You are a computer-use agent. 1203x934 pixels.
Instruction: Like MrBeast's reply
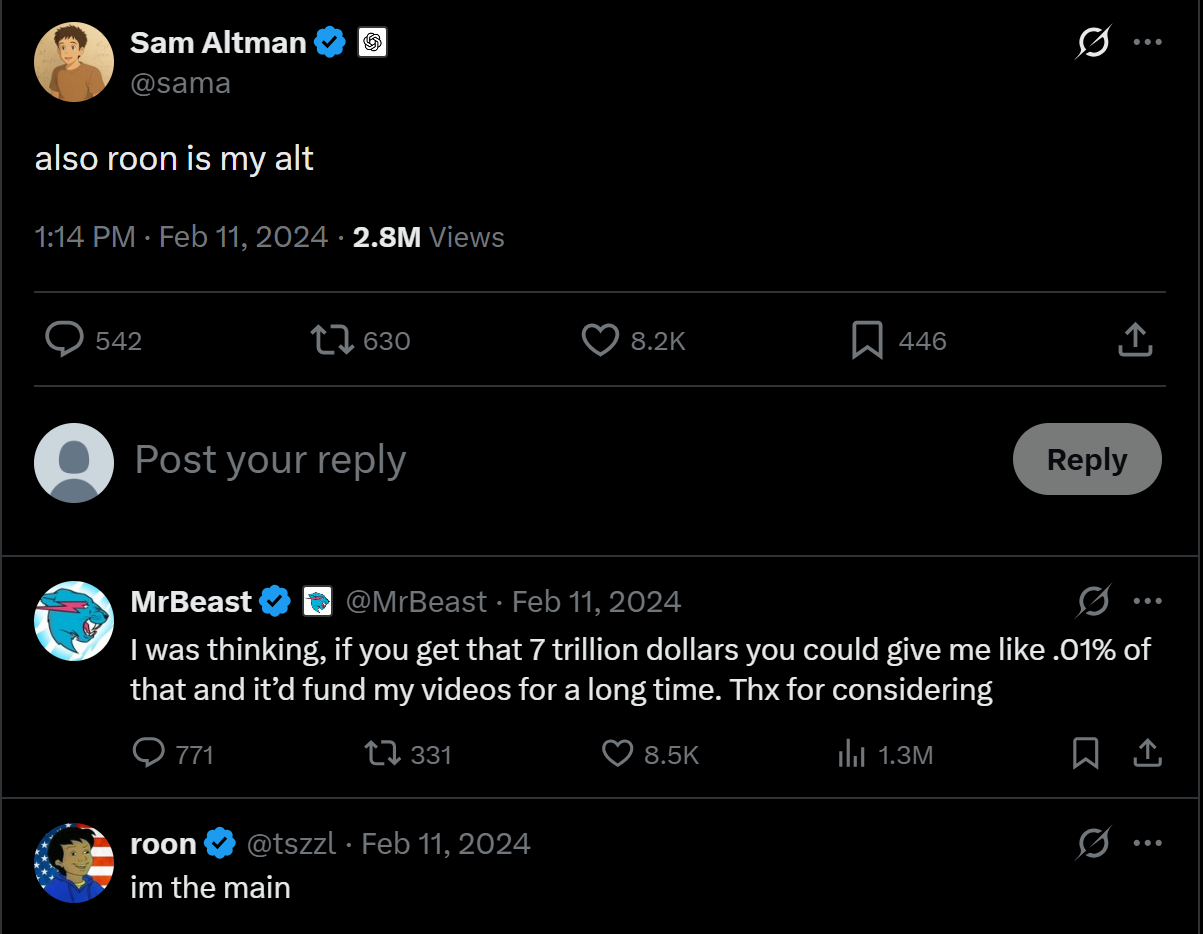617,753
